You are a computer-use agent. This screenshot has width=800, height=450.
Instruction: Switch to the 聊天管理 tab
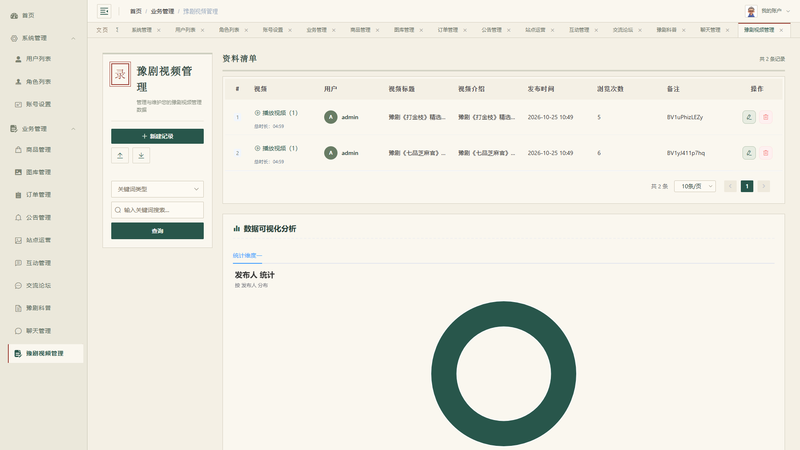pyautogui.click(x=710, y=30)
